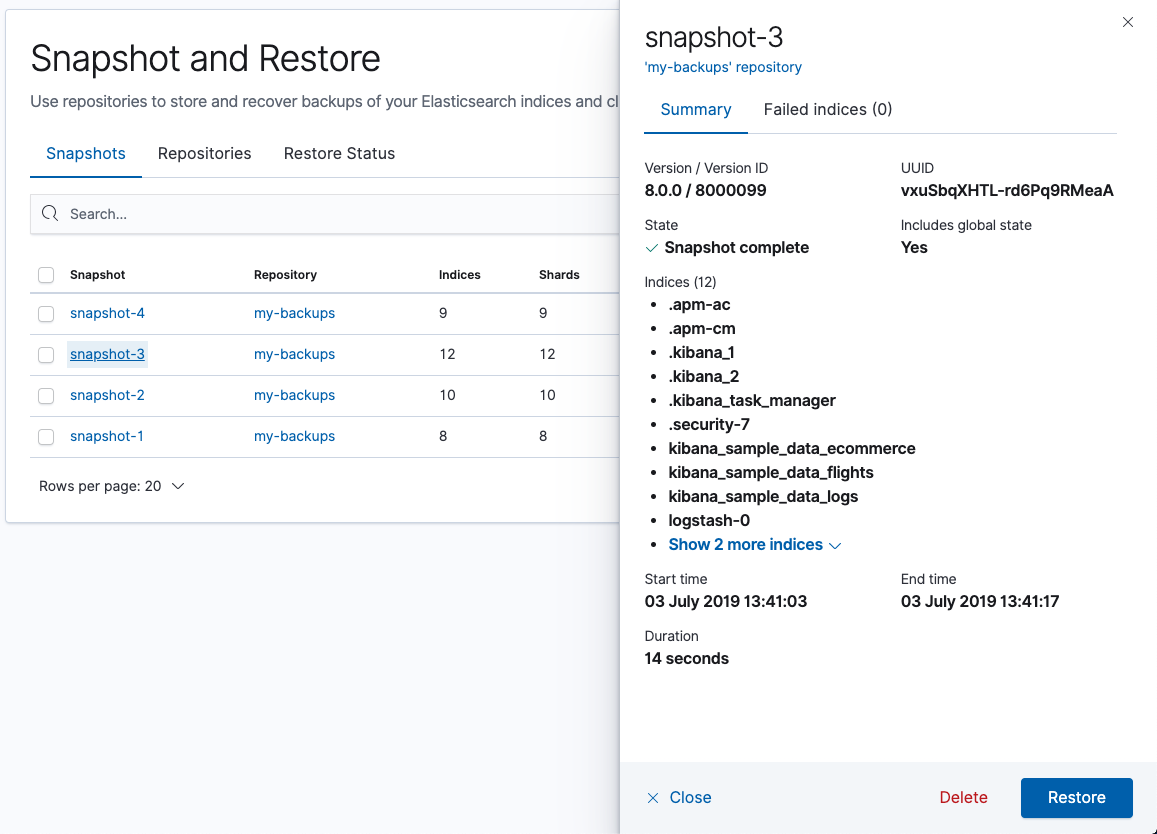Switch to the Repositories tab

coord(204,153)
